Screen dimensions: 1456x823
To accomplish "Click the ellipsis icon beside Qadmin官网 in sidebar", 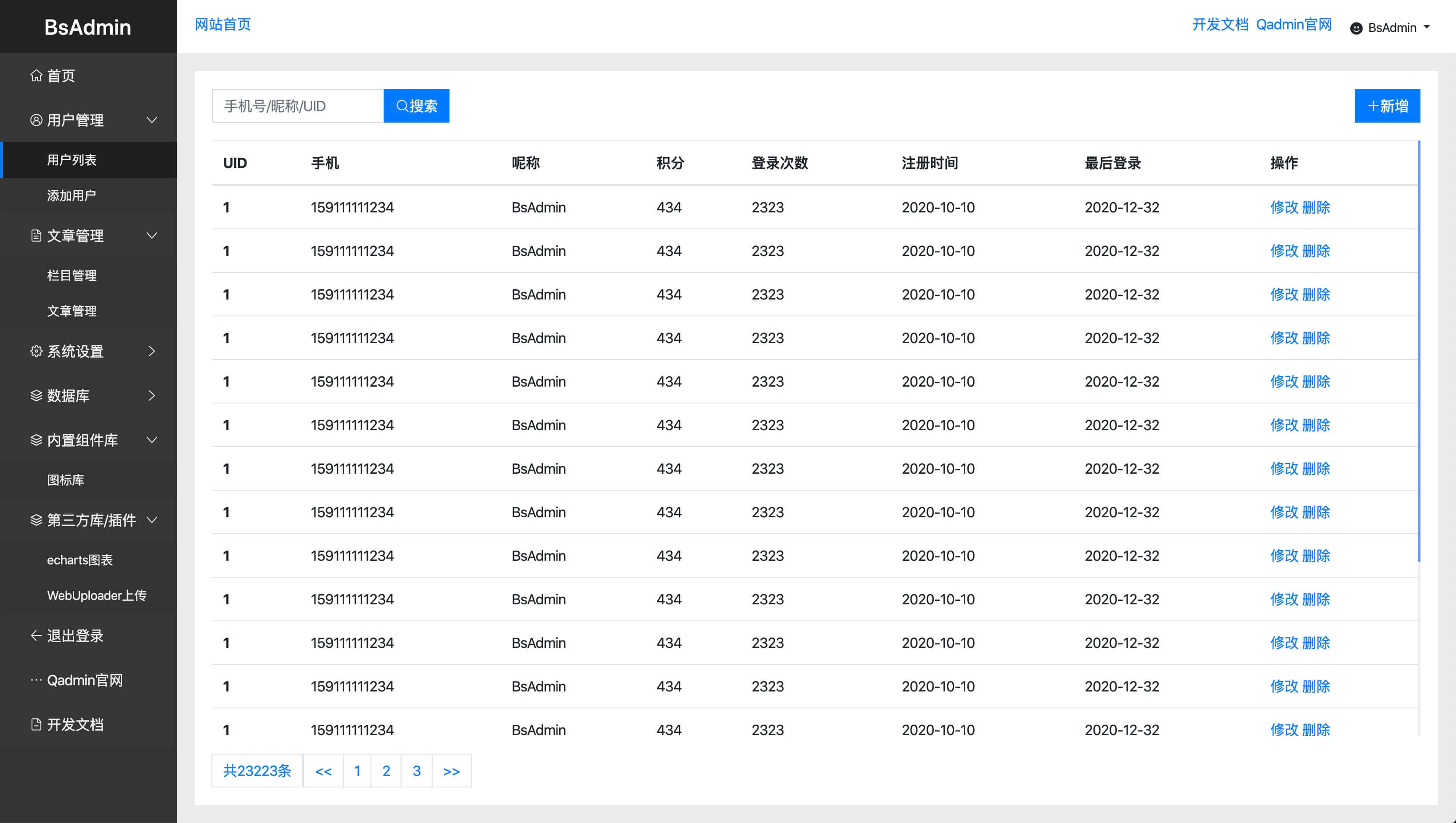I will coord(36,680).
